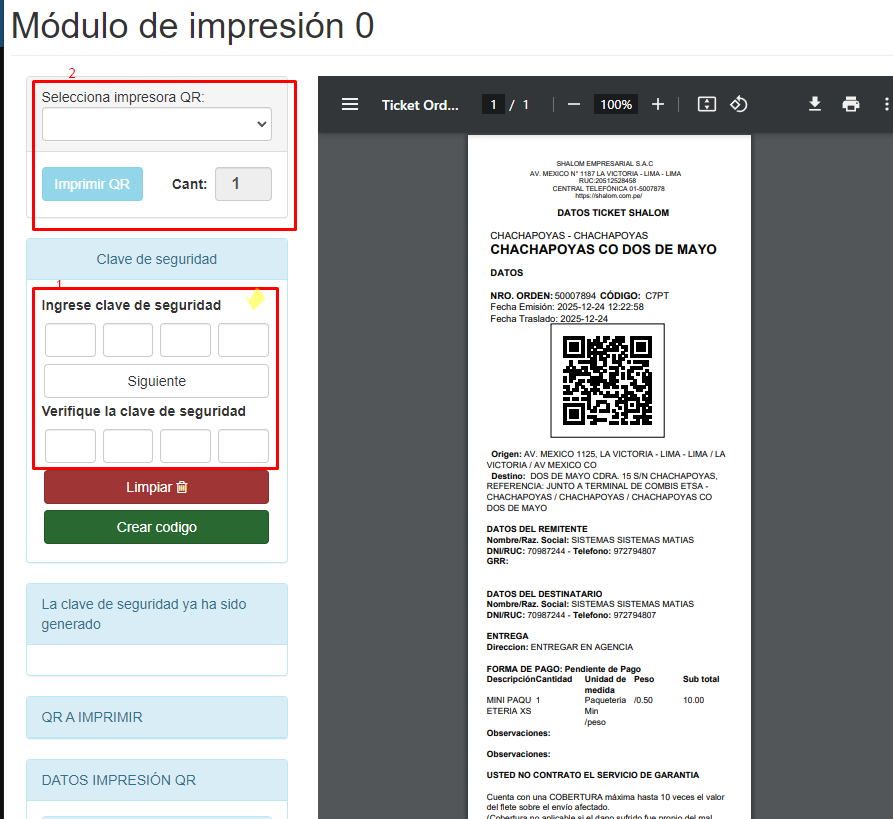Click the QR code in the ticket
The image size is (893, 819).
click(x=607, y=380)
